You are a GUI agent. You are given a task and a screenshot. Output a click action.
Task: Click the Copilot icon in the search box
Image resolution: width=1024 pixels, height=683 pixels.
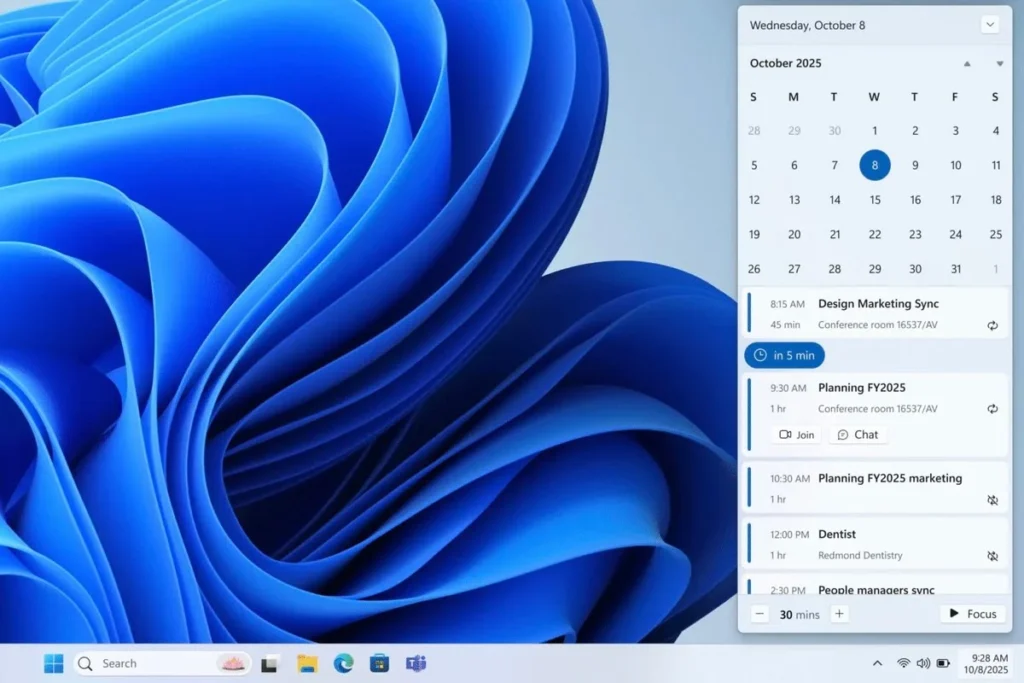[231, 662]
